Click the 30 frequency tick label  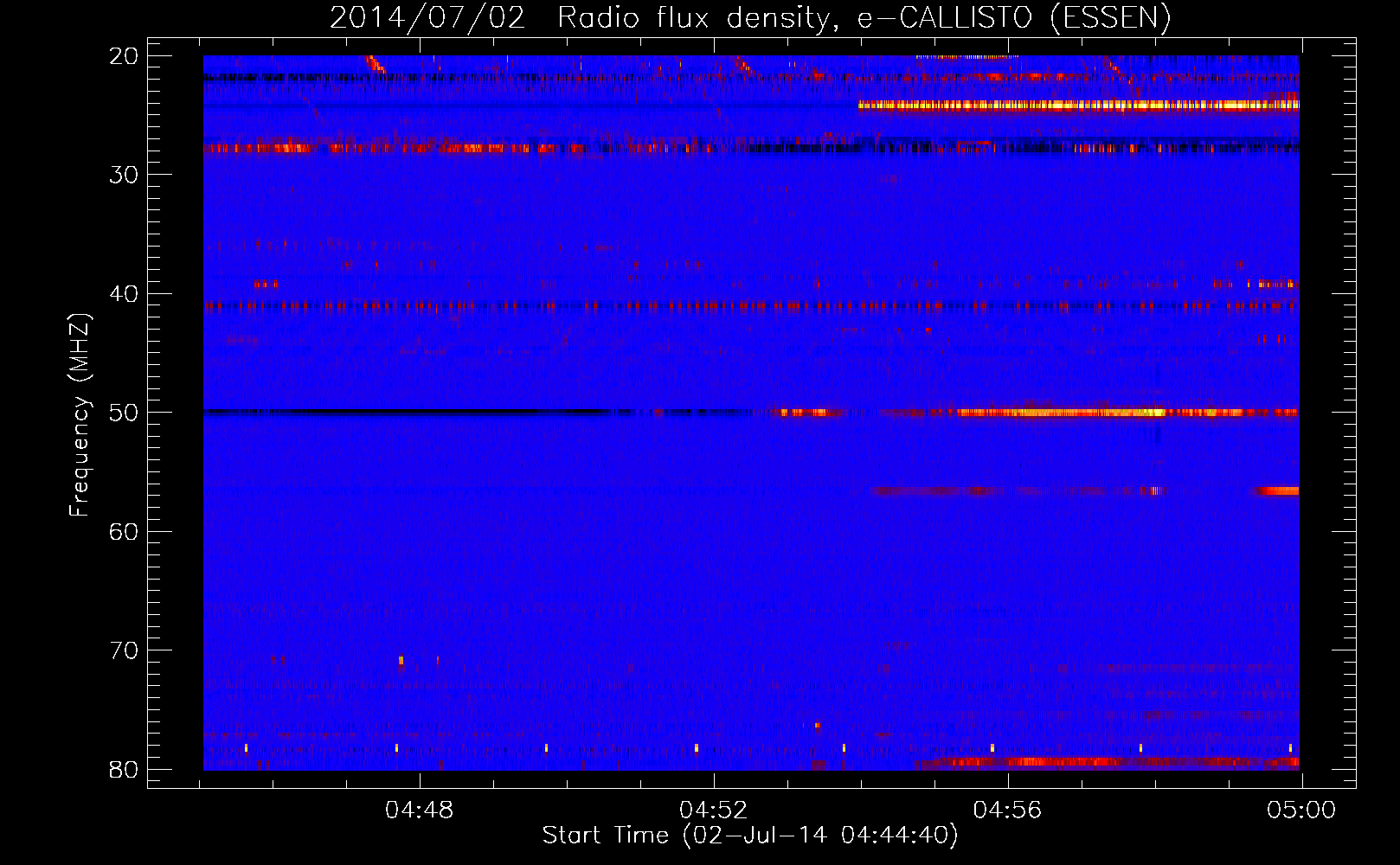click(124, 175)
